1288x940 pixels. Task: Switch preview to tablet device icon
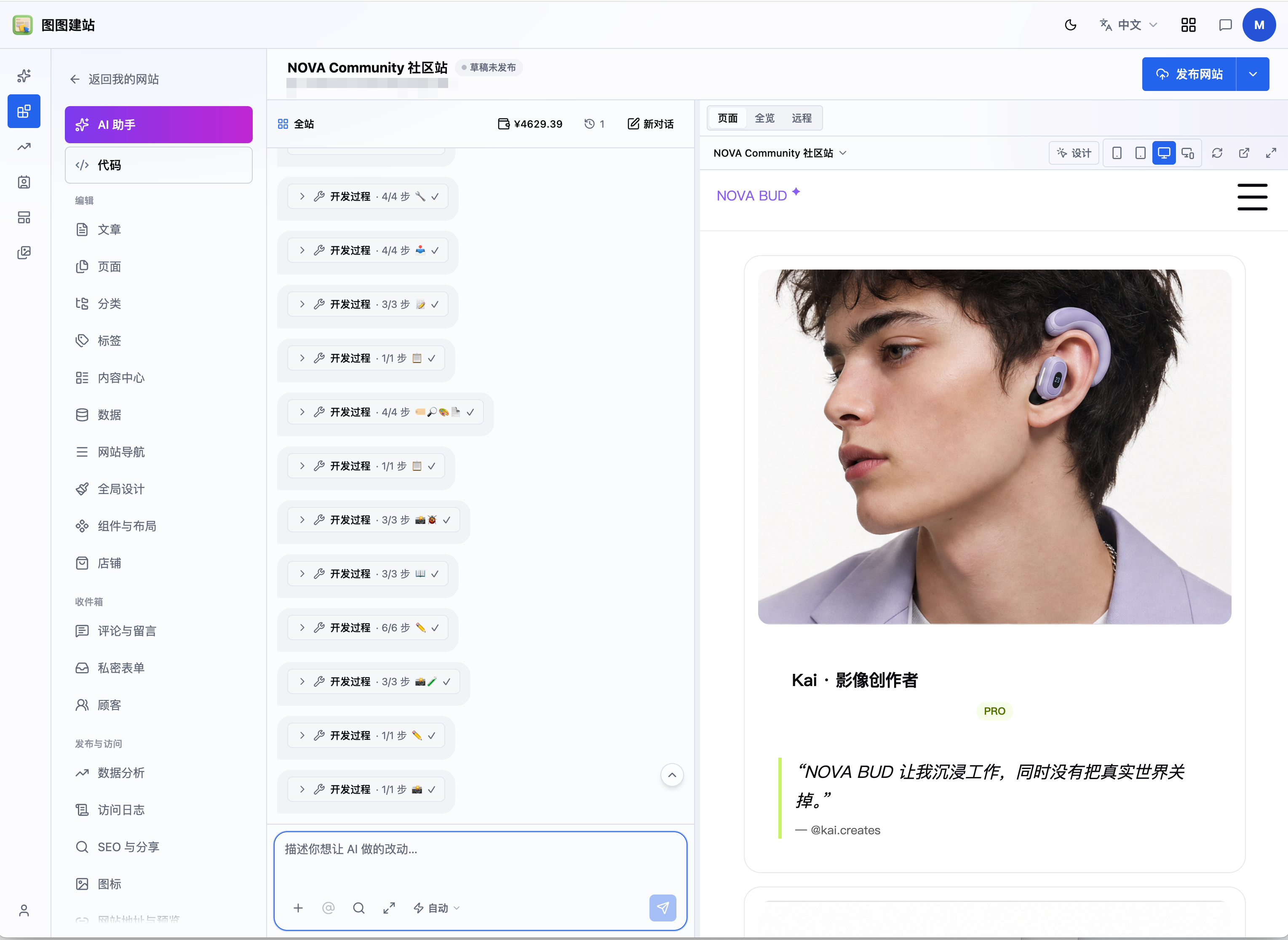click(x=1140, y=153)
